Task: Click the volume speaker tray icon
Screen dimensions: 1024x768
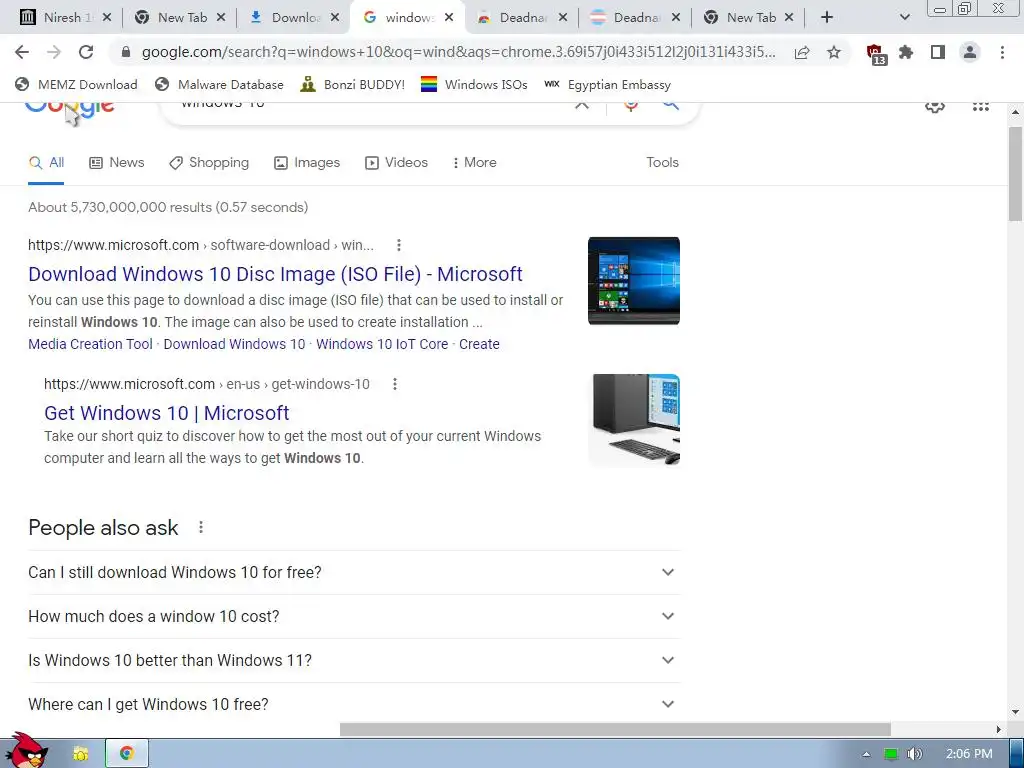Action: [914, 754]
